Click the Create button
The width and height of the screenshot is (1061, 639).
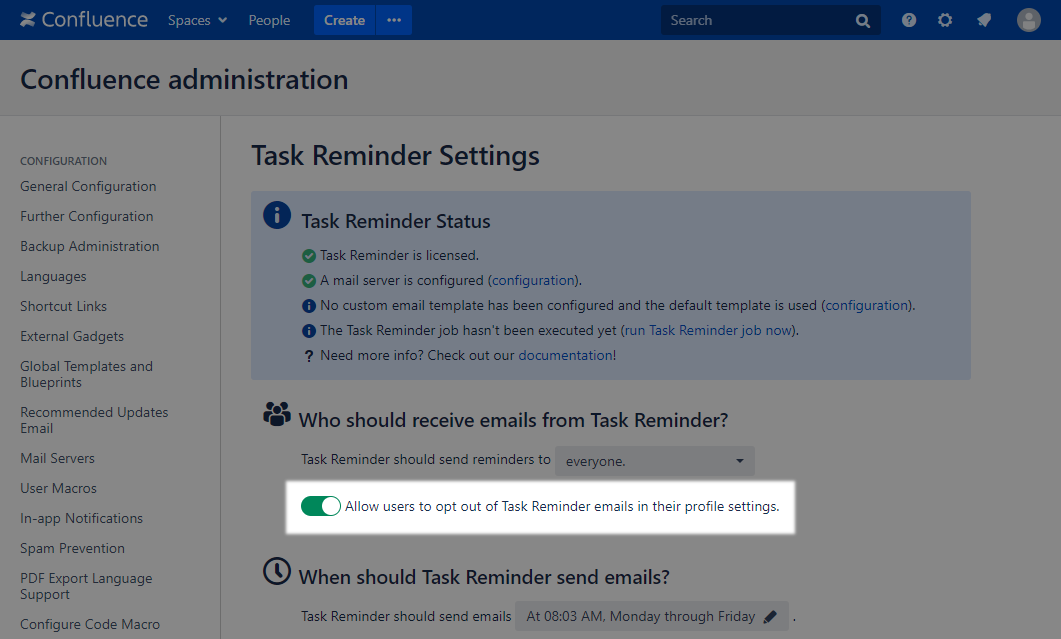pyautogui.click(x=344, y=20)
